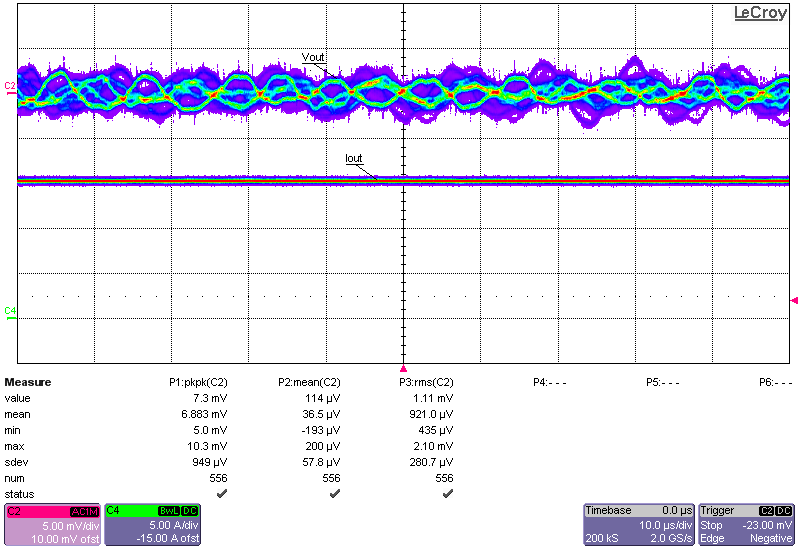The width and height of the screenshot is (800, 547).
Task: Open the C2 channel descriptor box
Action: point(52,524)
